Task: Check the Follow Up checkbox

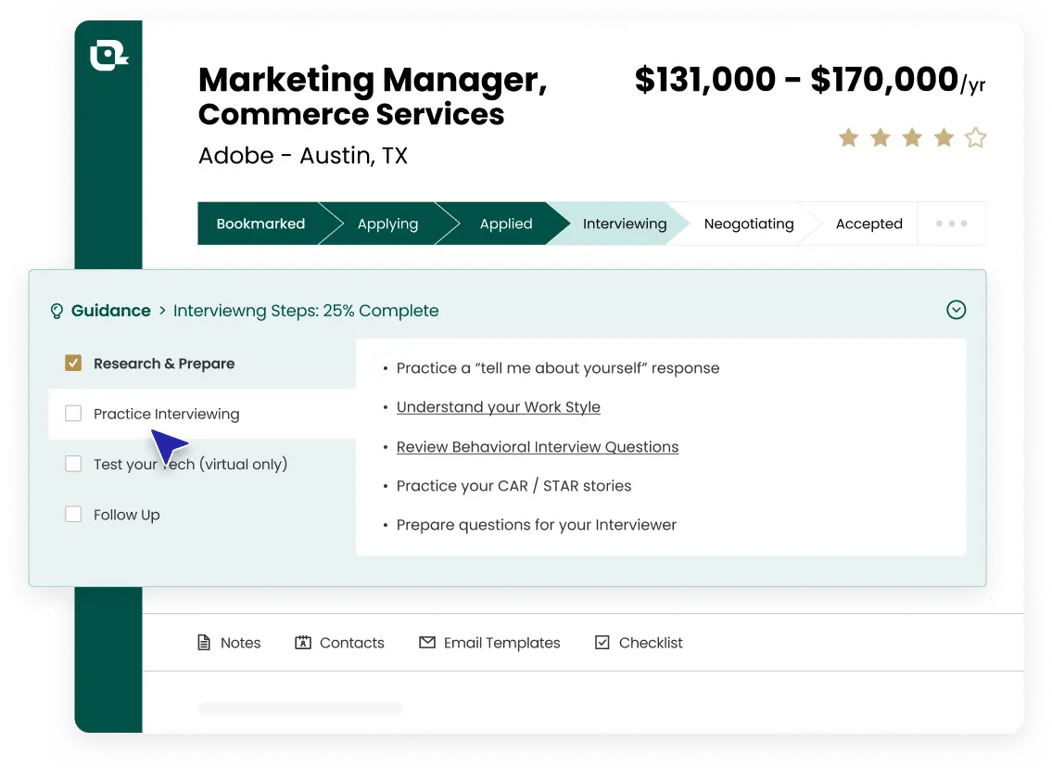Action: (x=73, y=514)
